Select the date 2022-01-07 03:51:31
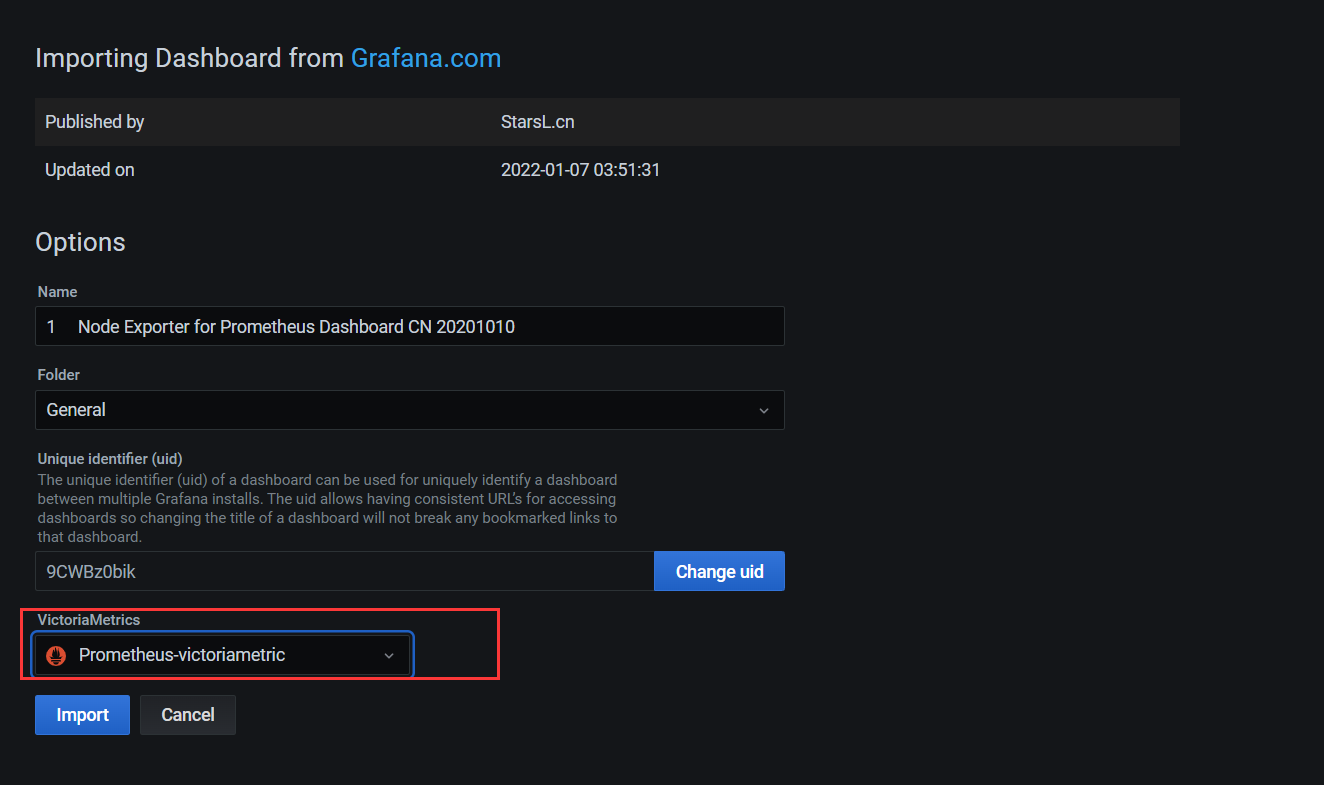This screenshot has width=1324, height=785. pos(580,170)
